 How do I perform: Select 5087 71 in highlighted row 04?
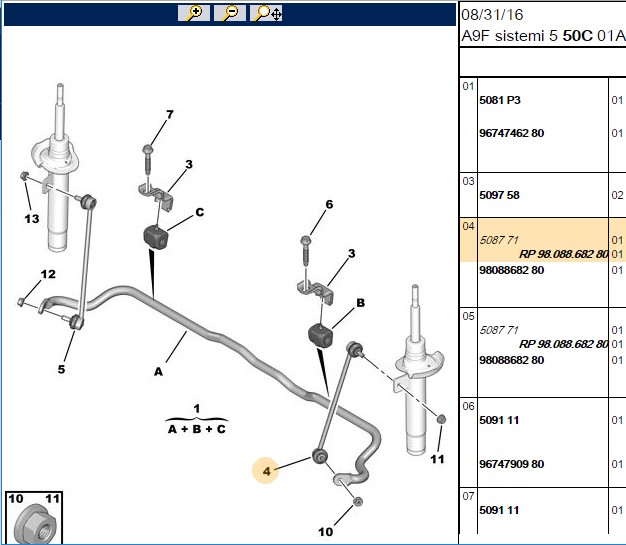tap(499, 240)
